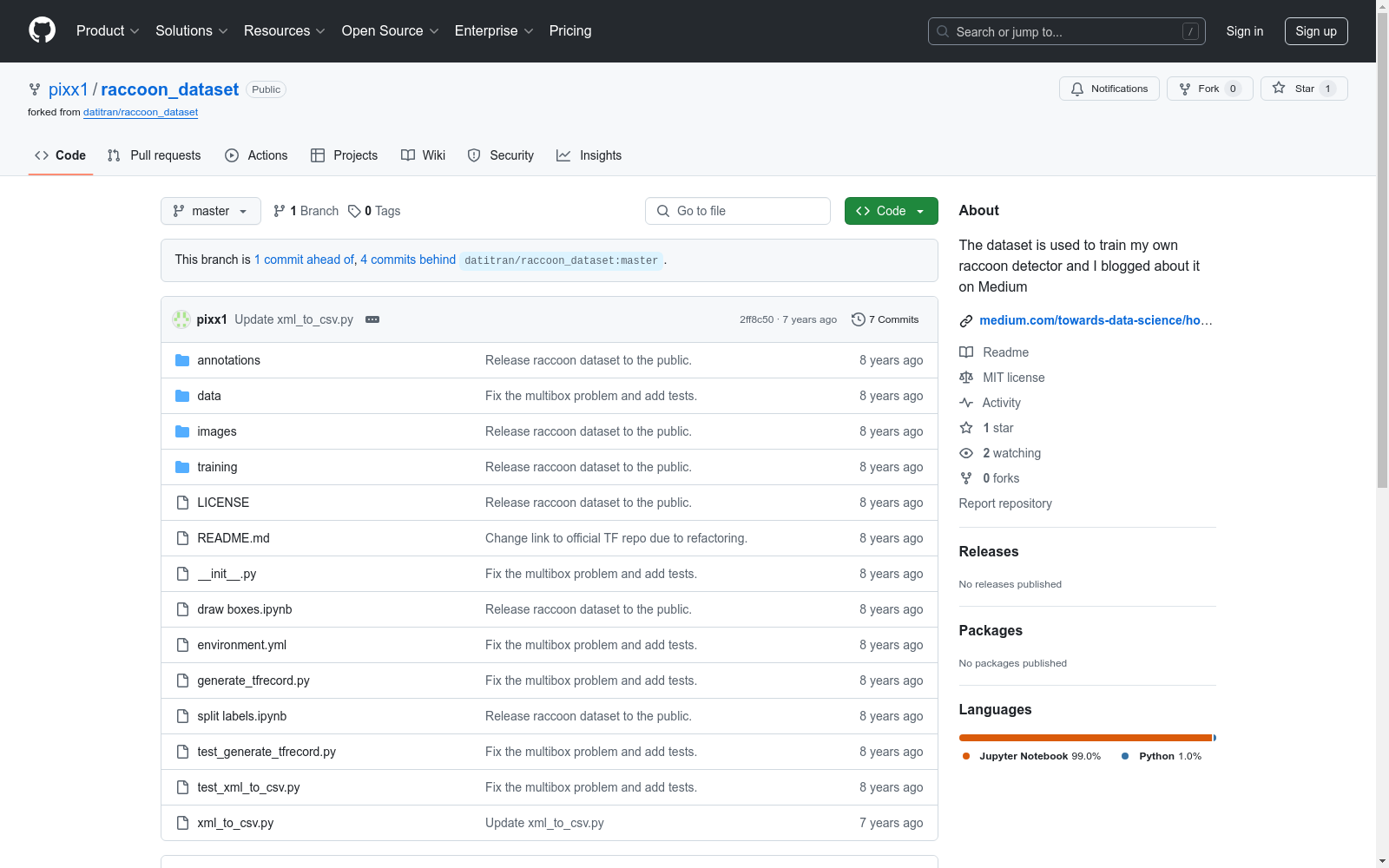Click the eye icon next to watching
Viewport: 1389px width, 868px height.
click(966, 453)
